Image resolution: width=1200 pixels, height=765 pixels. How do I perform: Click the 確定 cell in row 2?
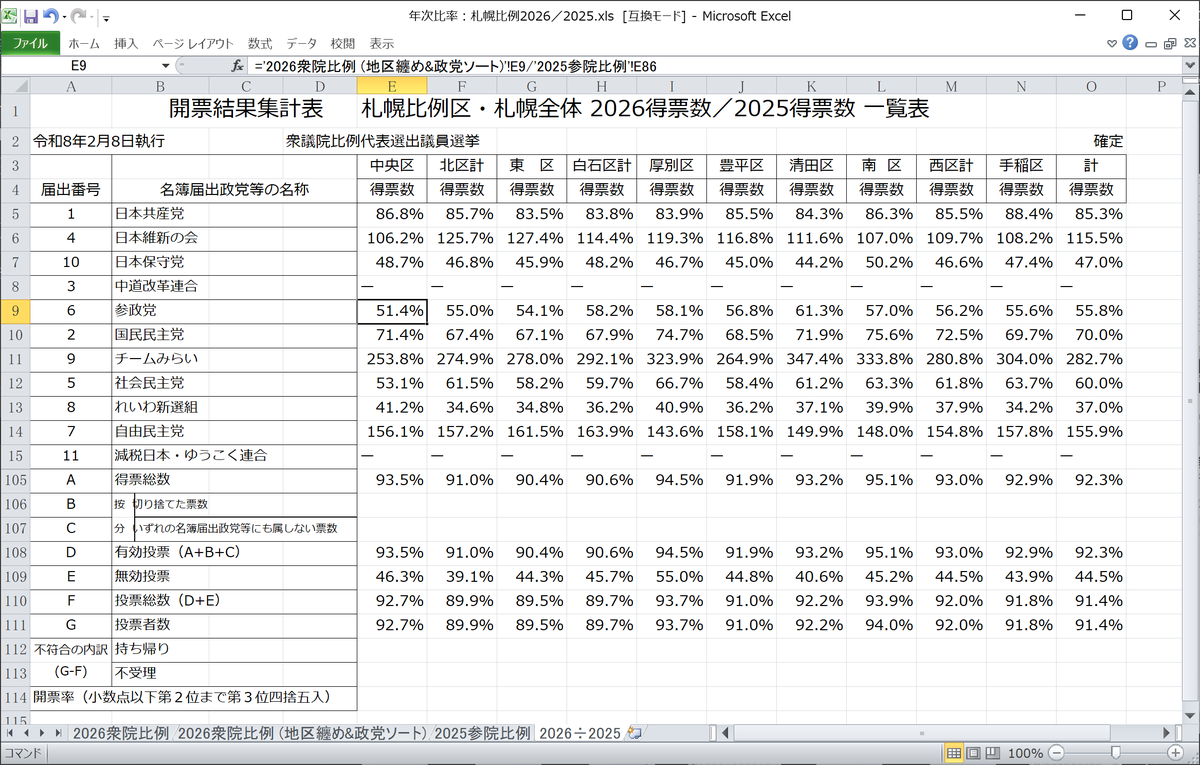1108,141
